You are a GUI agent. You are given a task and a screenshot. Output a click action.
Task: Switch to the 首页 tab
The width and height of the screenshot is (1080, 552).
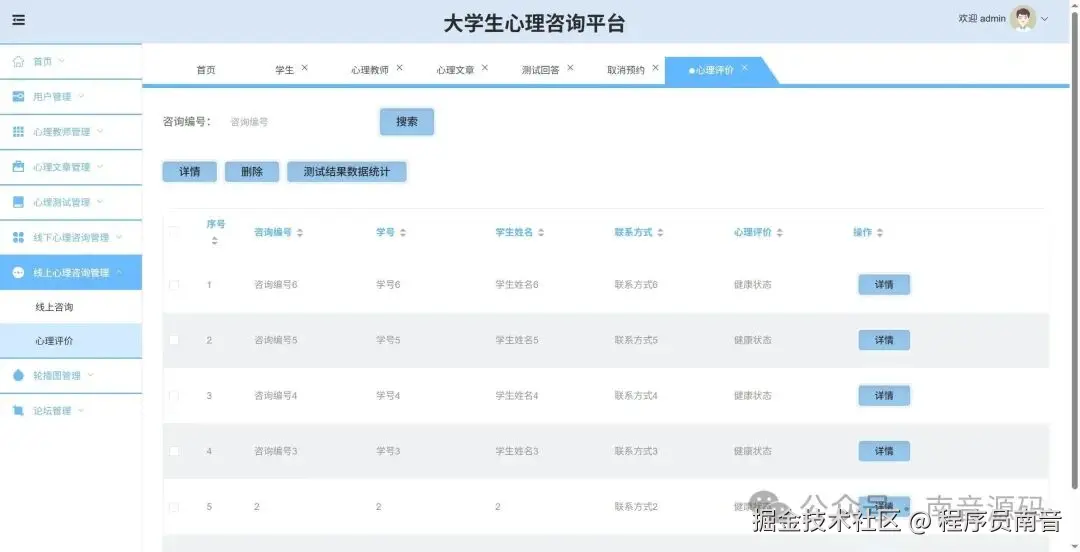click(206, 70)
